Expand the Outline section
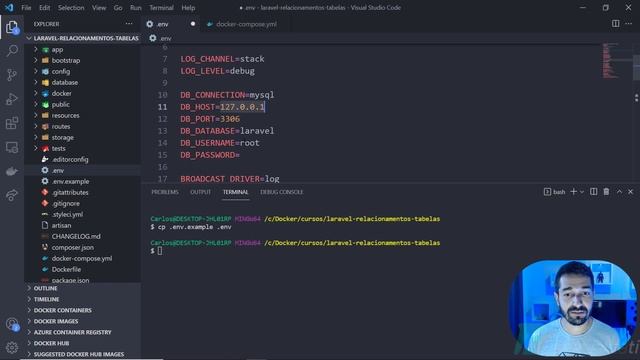Screen dimensions: 640x360 pyautogui.click(x=83, y=289)
